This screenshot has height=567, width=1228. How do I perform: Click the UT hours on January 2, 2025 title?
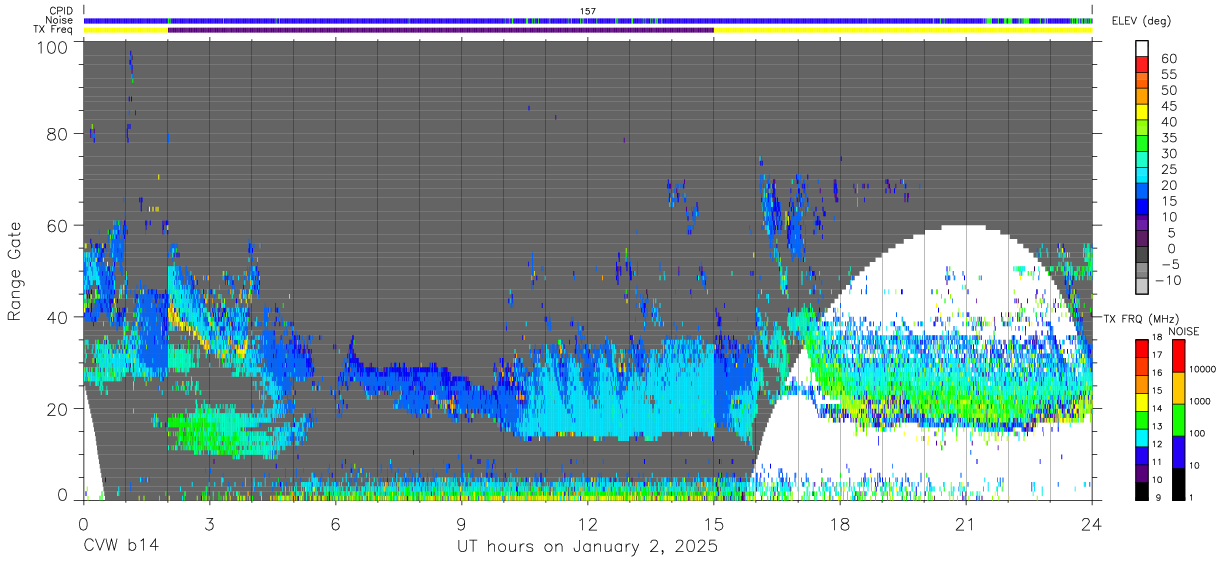587,548
